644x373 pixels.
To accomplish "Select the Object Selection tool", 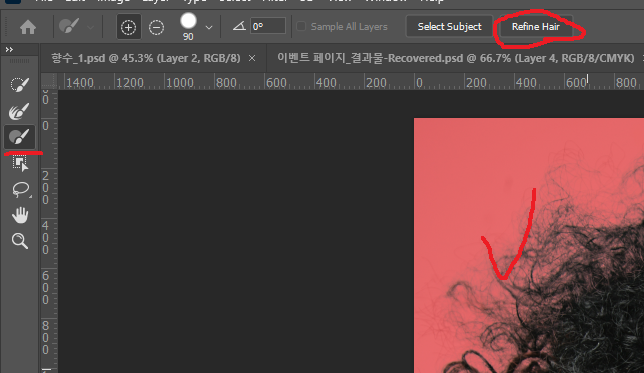I will click(x=20, y=163).
